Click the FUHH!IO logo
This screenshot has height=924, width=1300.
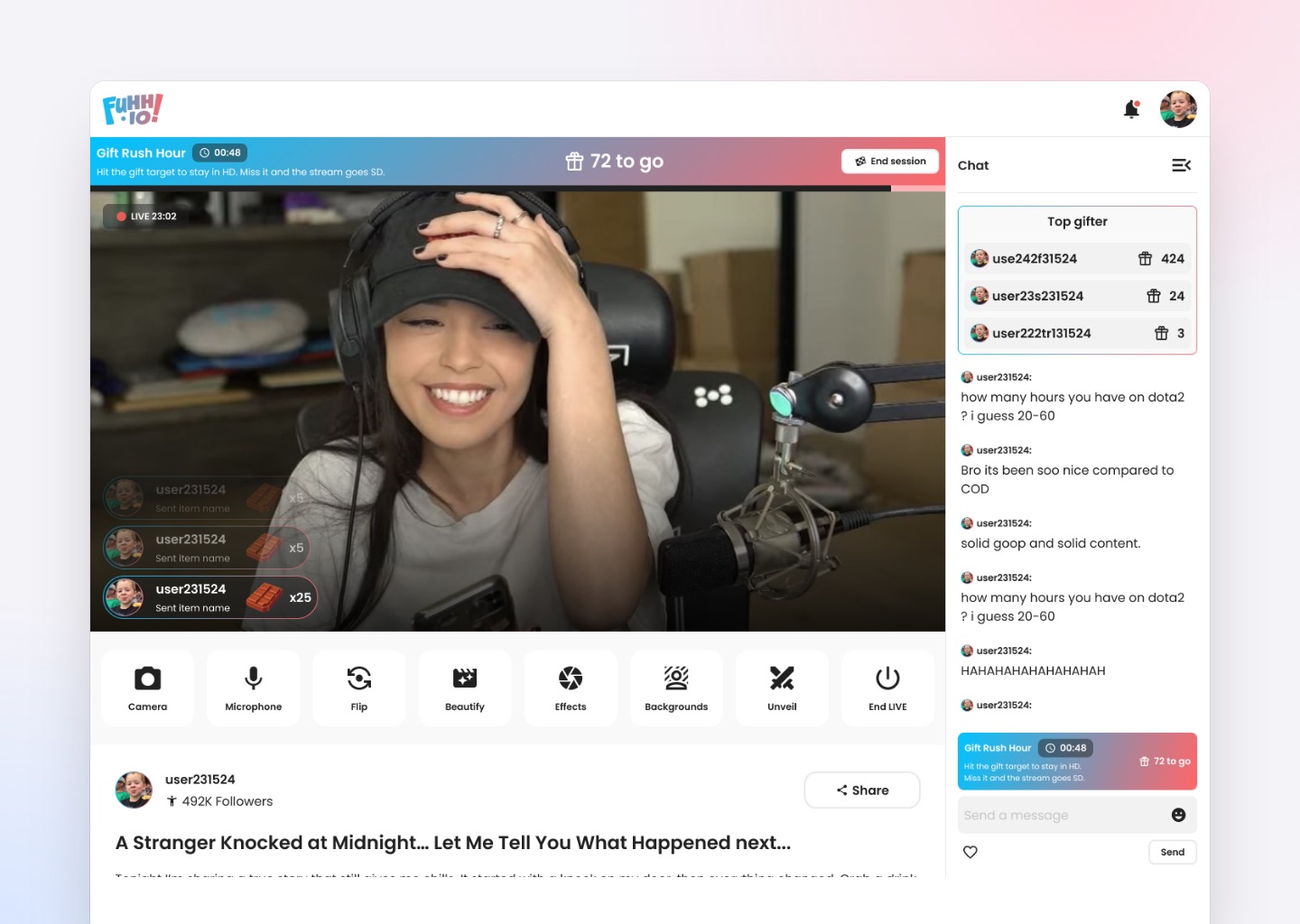point(133,109)
